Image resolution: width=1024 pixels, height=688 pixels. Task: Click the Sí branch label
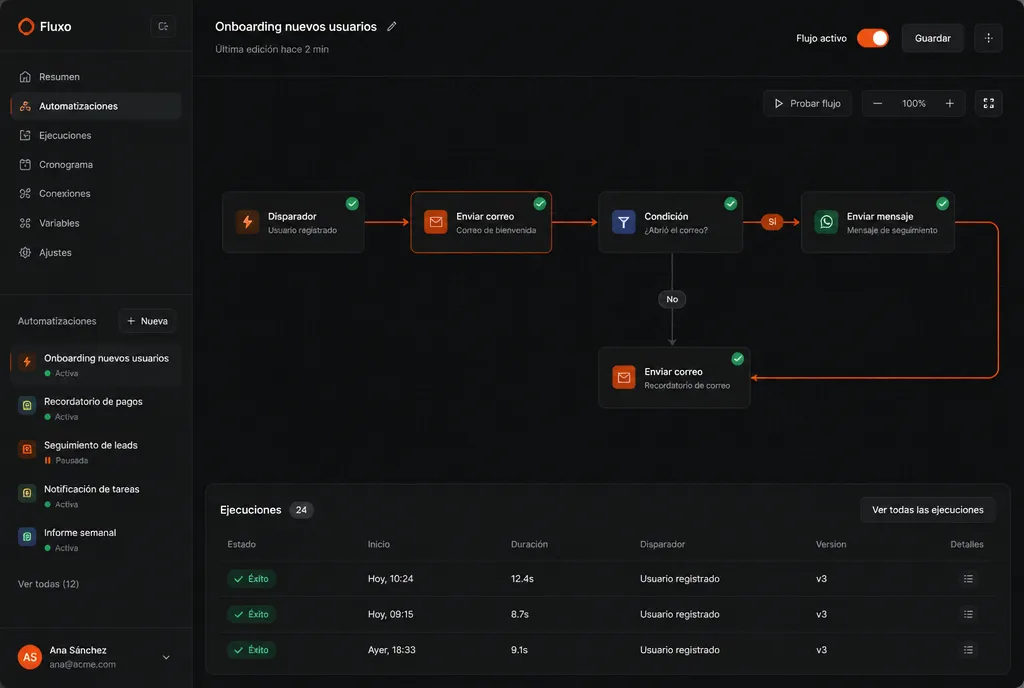772,222
